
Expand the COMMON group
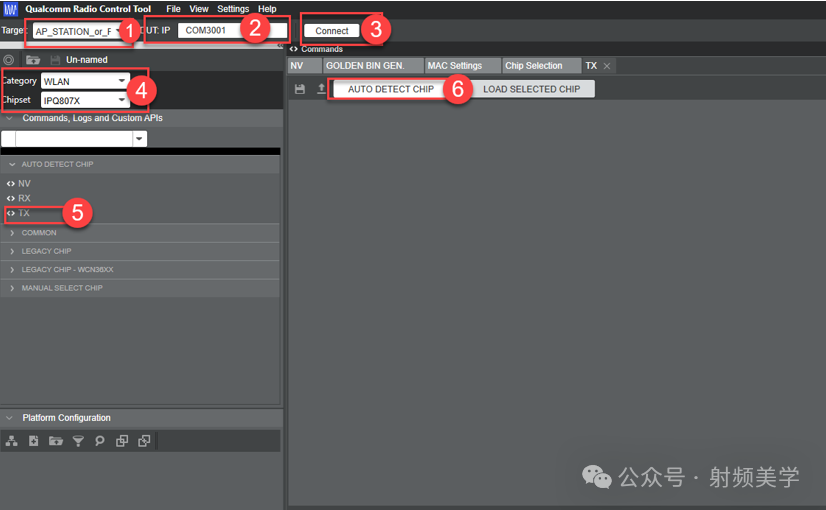(12, 233)
